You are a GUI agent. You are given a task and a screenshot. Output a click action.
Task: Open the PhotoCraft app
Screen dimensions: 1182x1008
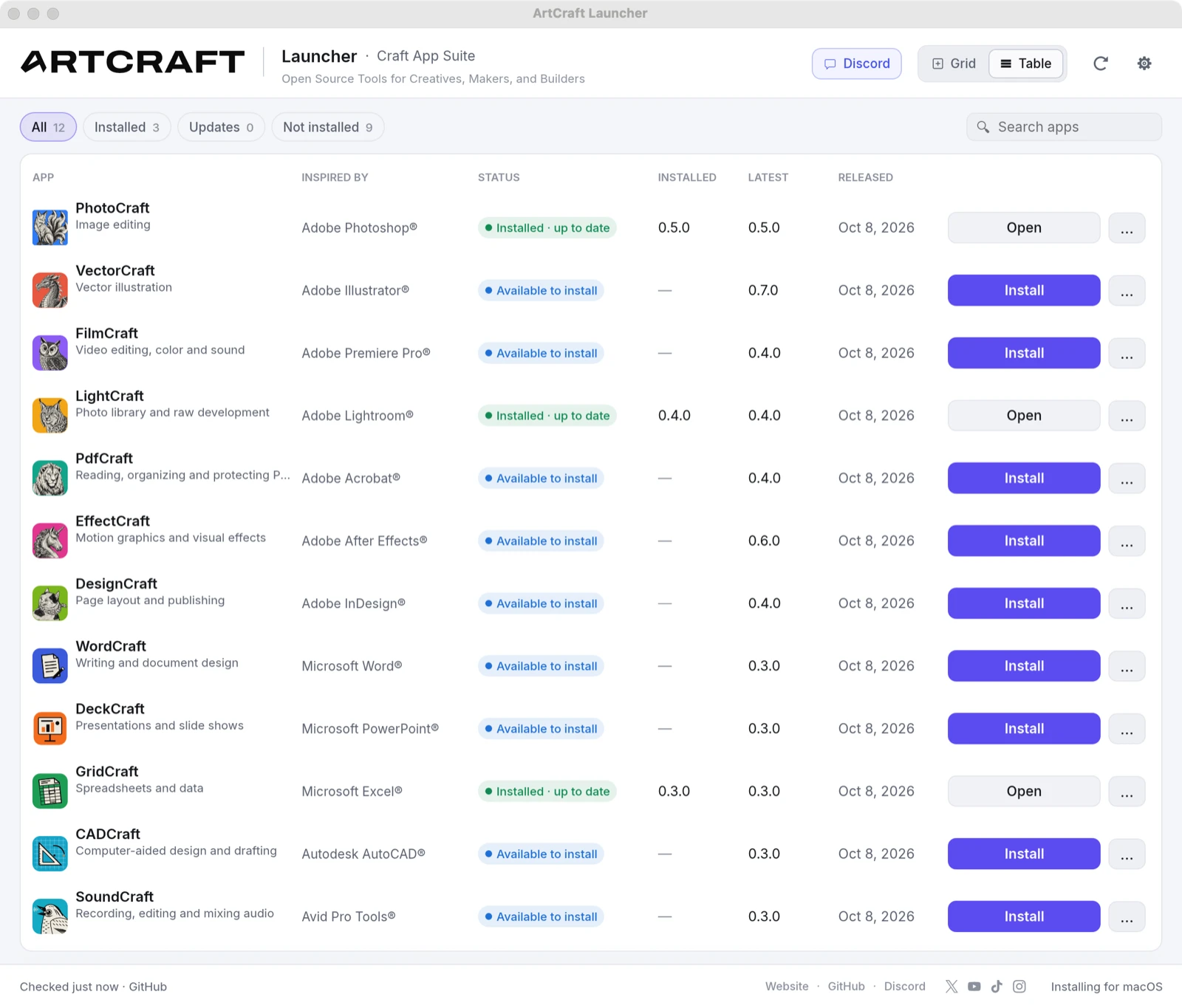[1024, 227]
